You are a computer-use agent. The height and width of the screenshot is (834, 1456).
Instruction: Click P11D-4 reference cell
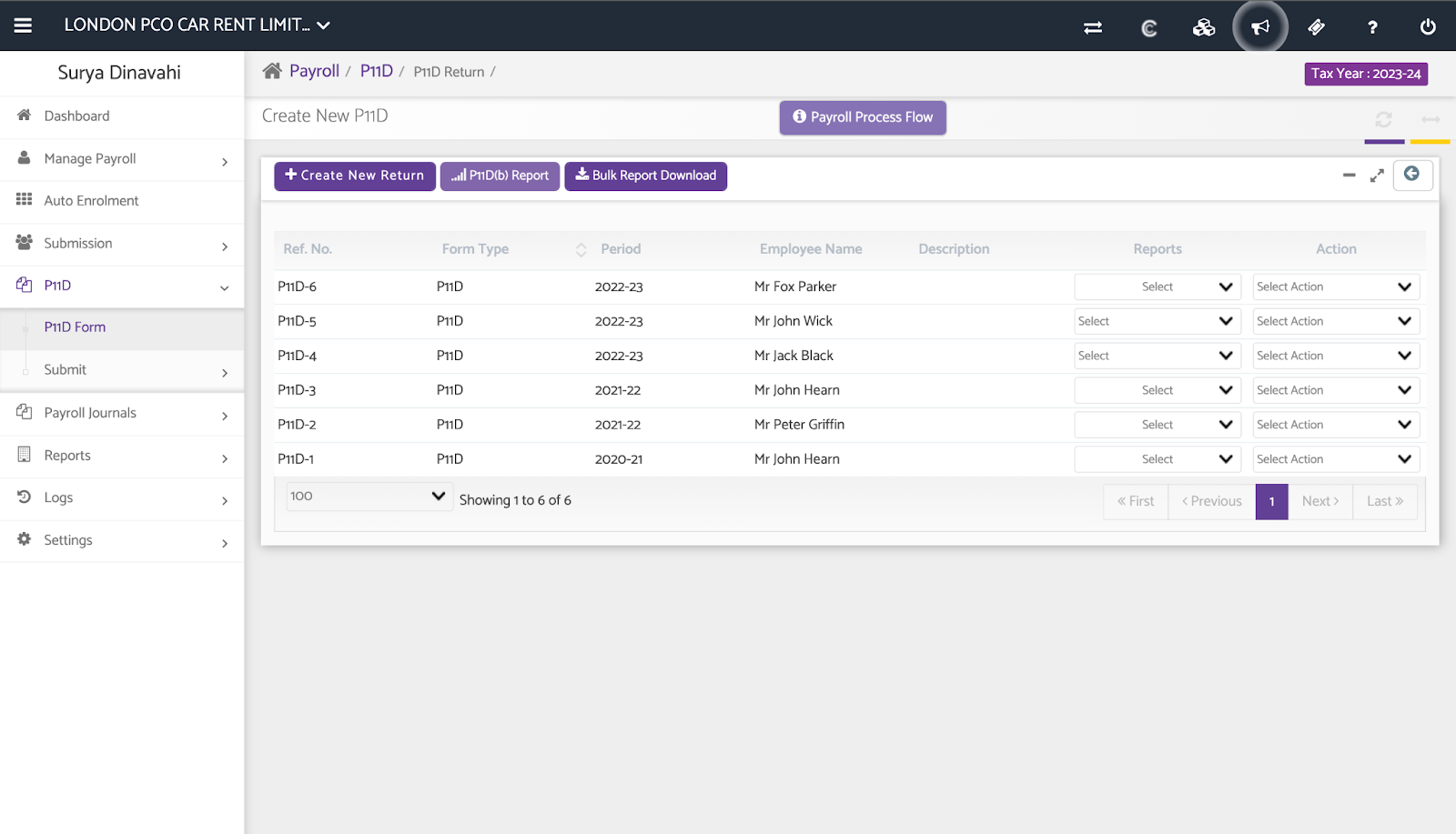tap(298, 356)
